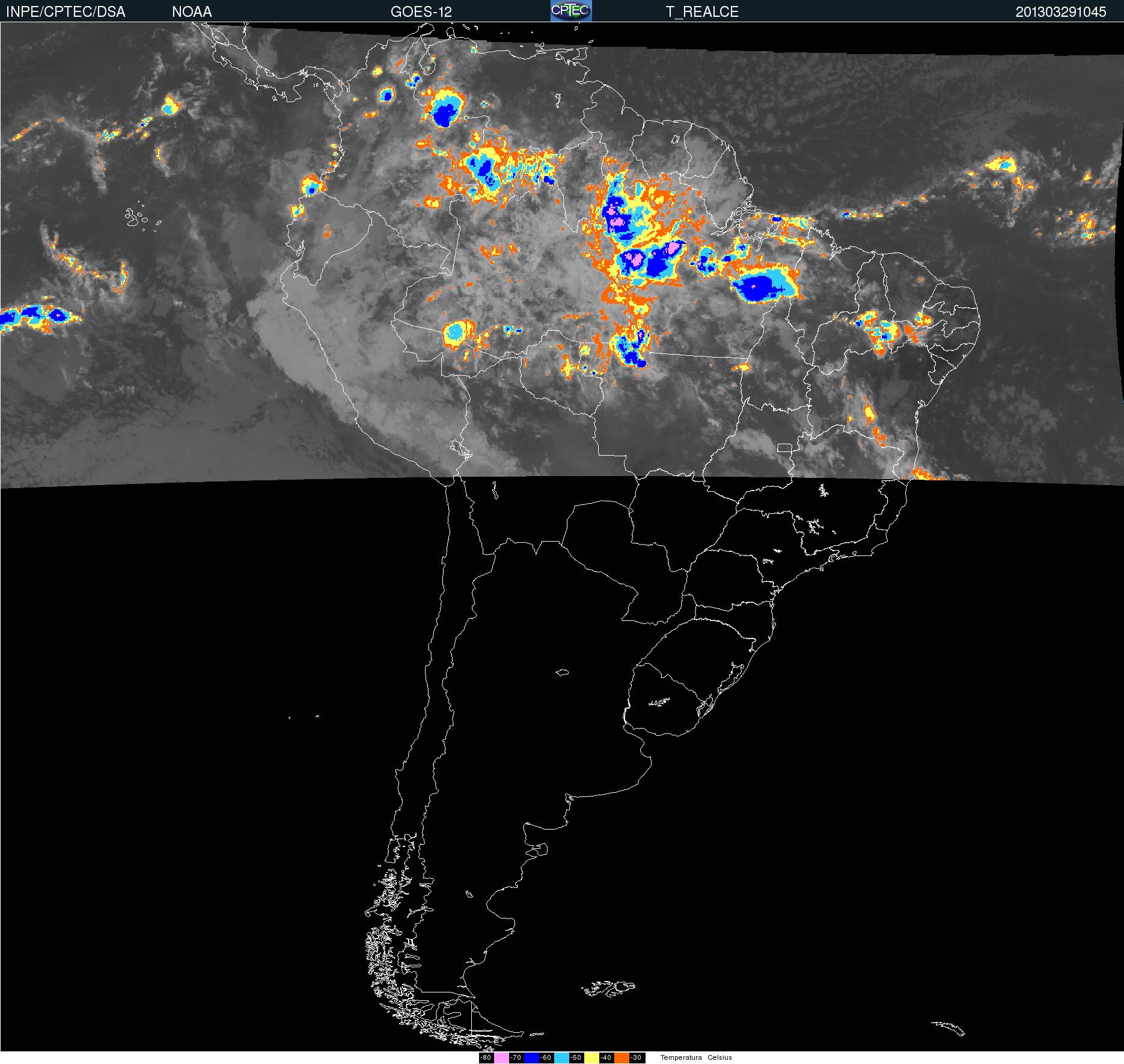Click the yellow legend color swatch
Viewport: 1124px width, 1064px height.
591,1058
